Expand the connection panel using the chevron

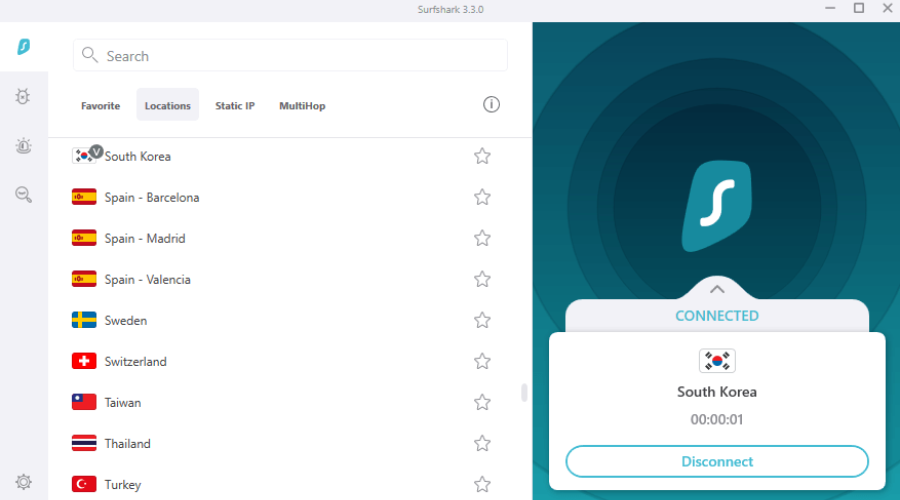(716, 289)
